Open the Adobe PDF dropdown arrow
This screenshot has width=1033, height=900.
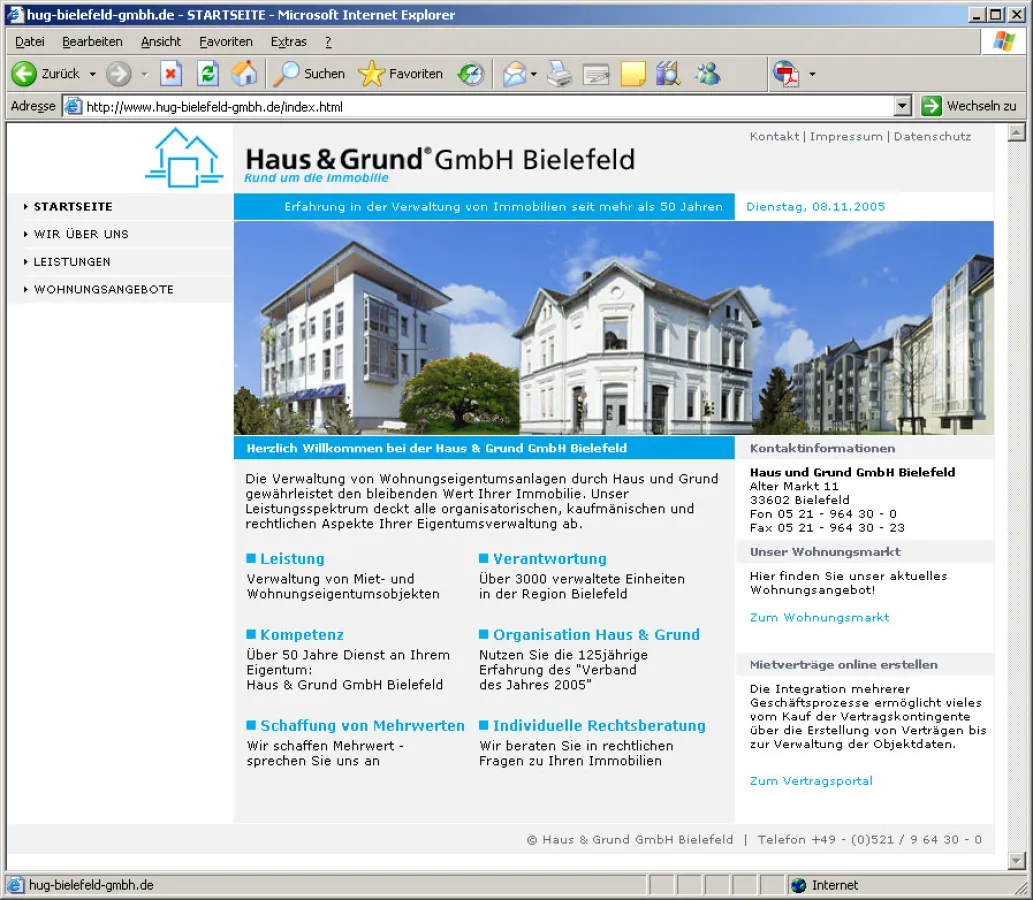point(812,74)
